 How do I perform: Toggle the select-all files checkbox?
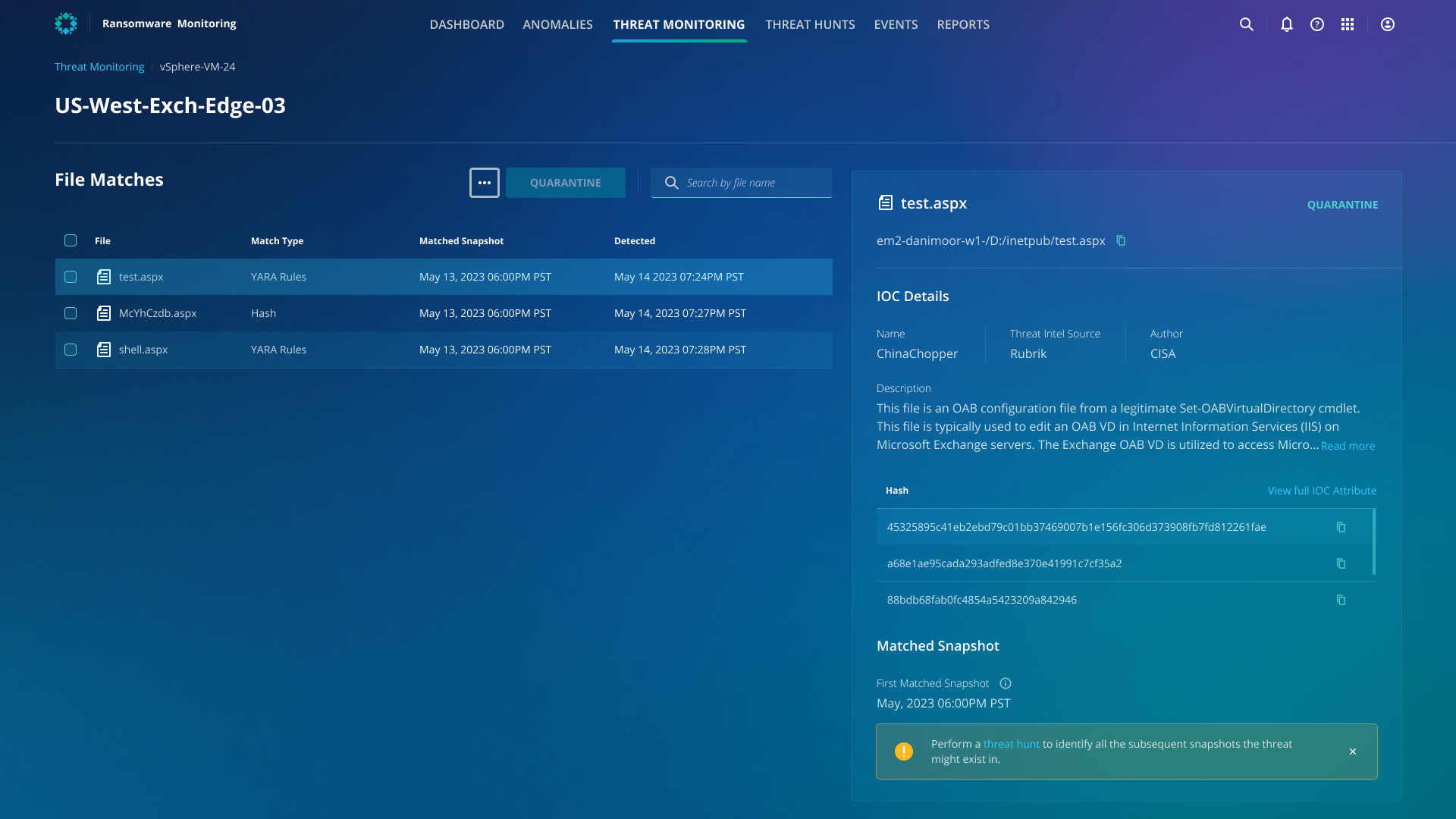71,240
